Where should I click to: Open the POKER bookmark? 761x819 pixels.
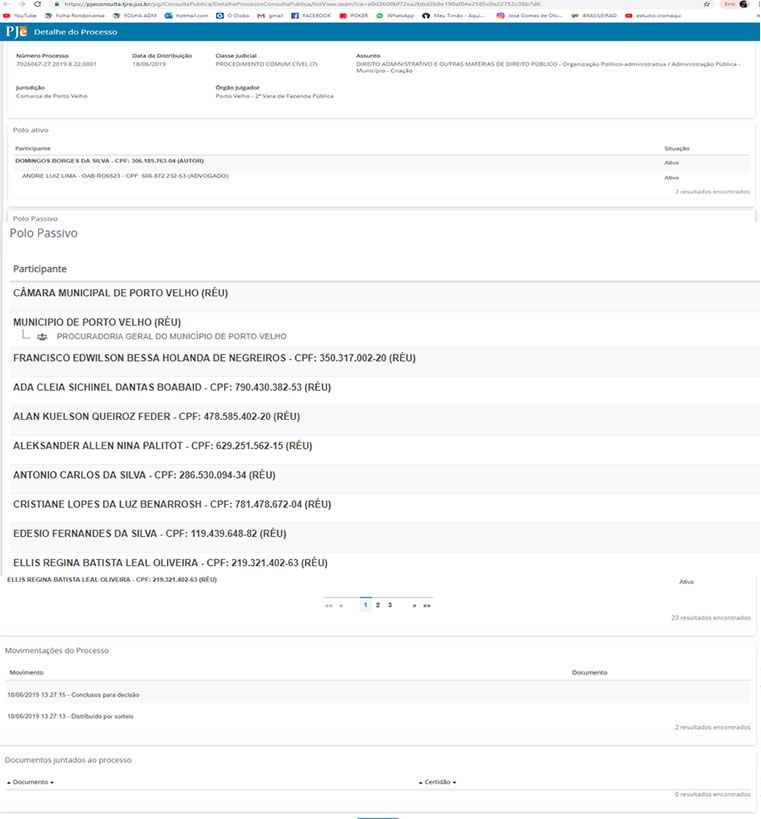pos(354,16)
